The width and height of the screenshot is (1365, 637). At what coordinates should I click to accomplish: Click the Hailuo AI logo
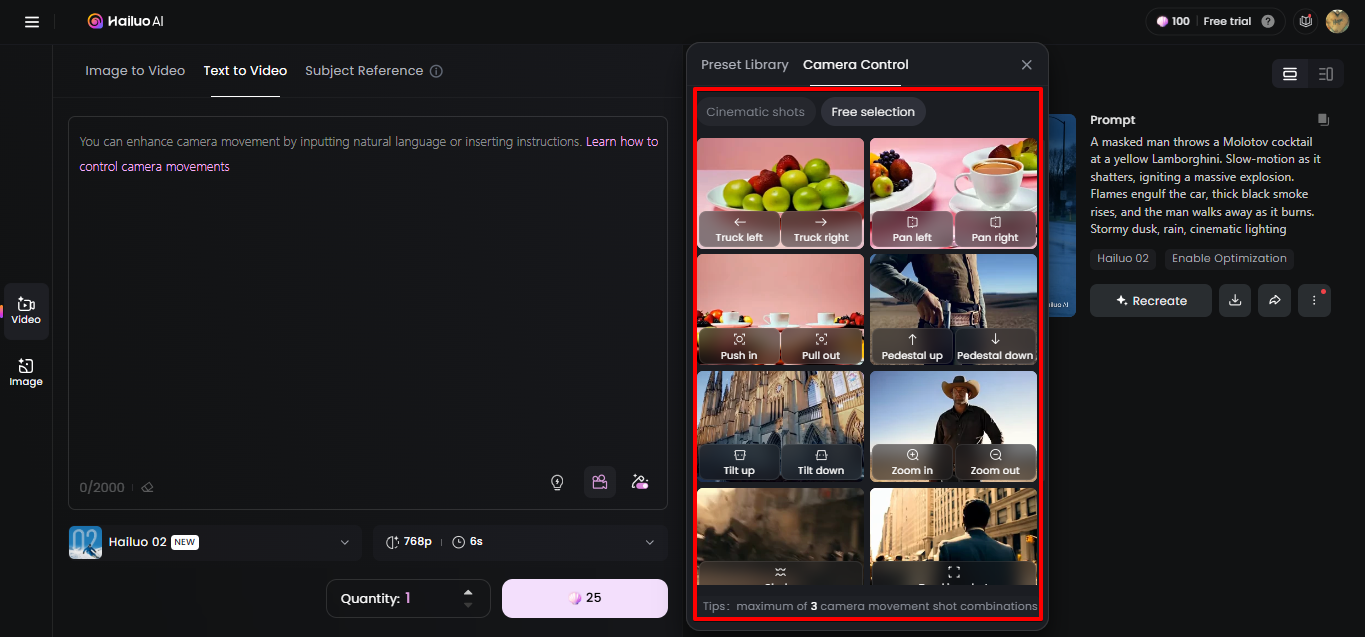coord(126,21)
